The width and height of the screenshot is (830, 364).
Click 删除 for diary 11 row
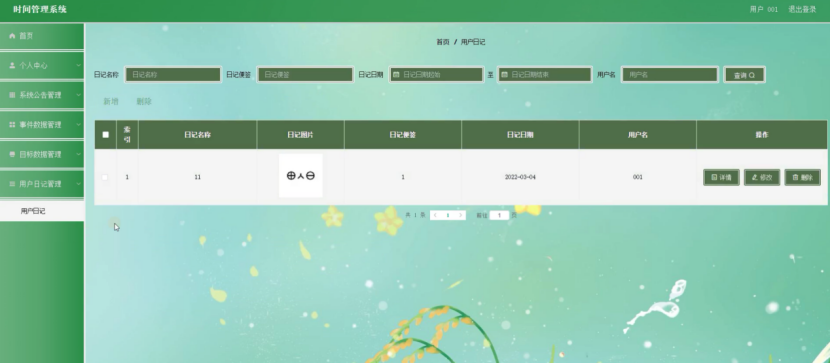tap(802, 178)
